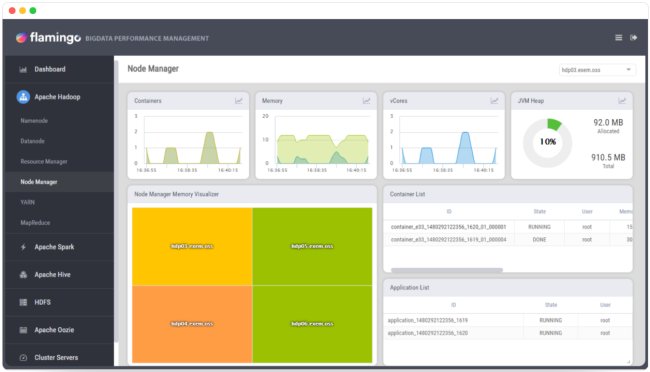
Task: Select Apache Hadoop in the sidebar
Action: click(58, 97)
